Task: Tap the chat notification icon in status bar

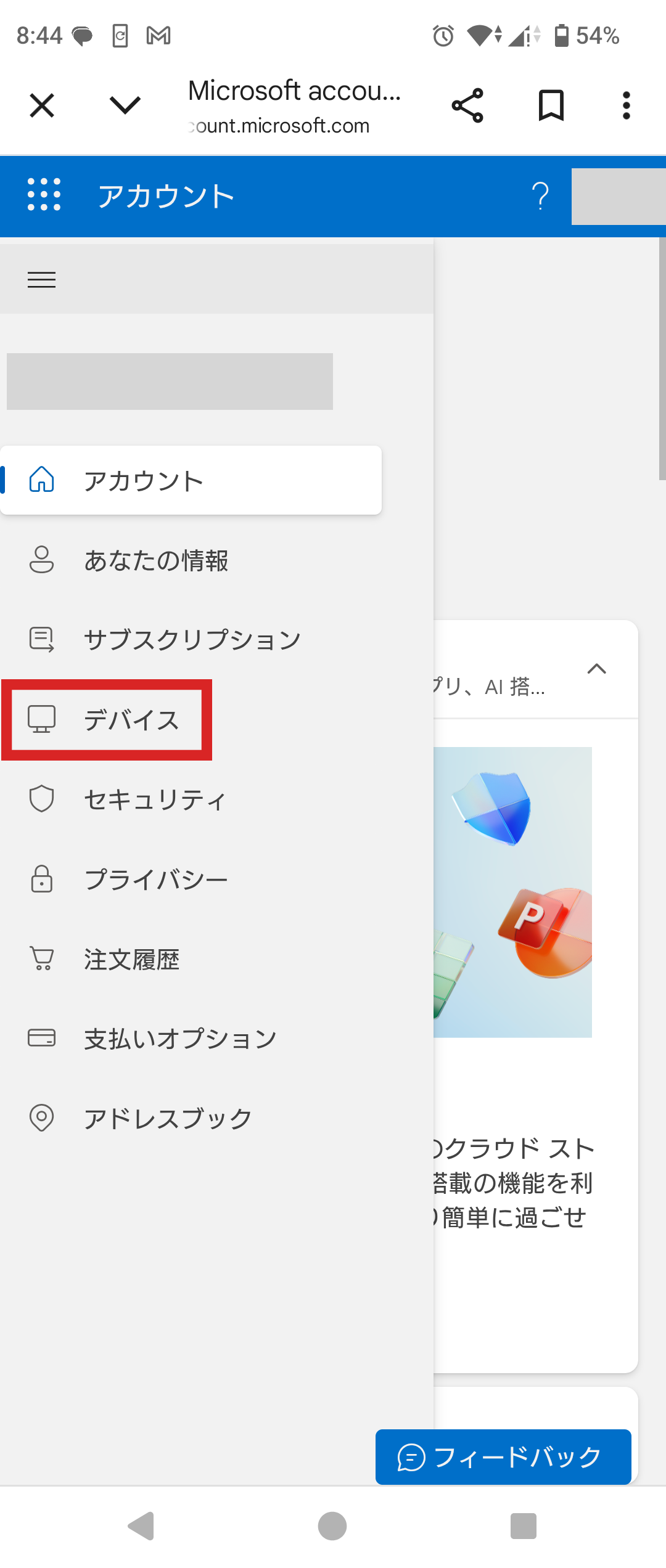Action: [82, 36]
